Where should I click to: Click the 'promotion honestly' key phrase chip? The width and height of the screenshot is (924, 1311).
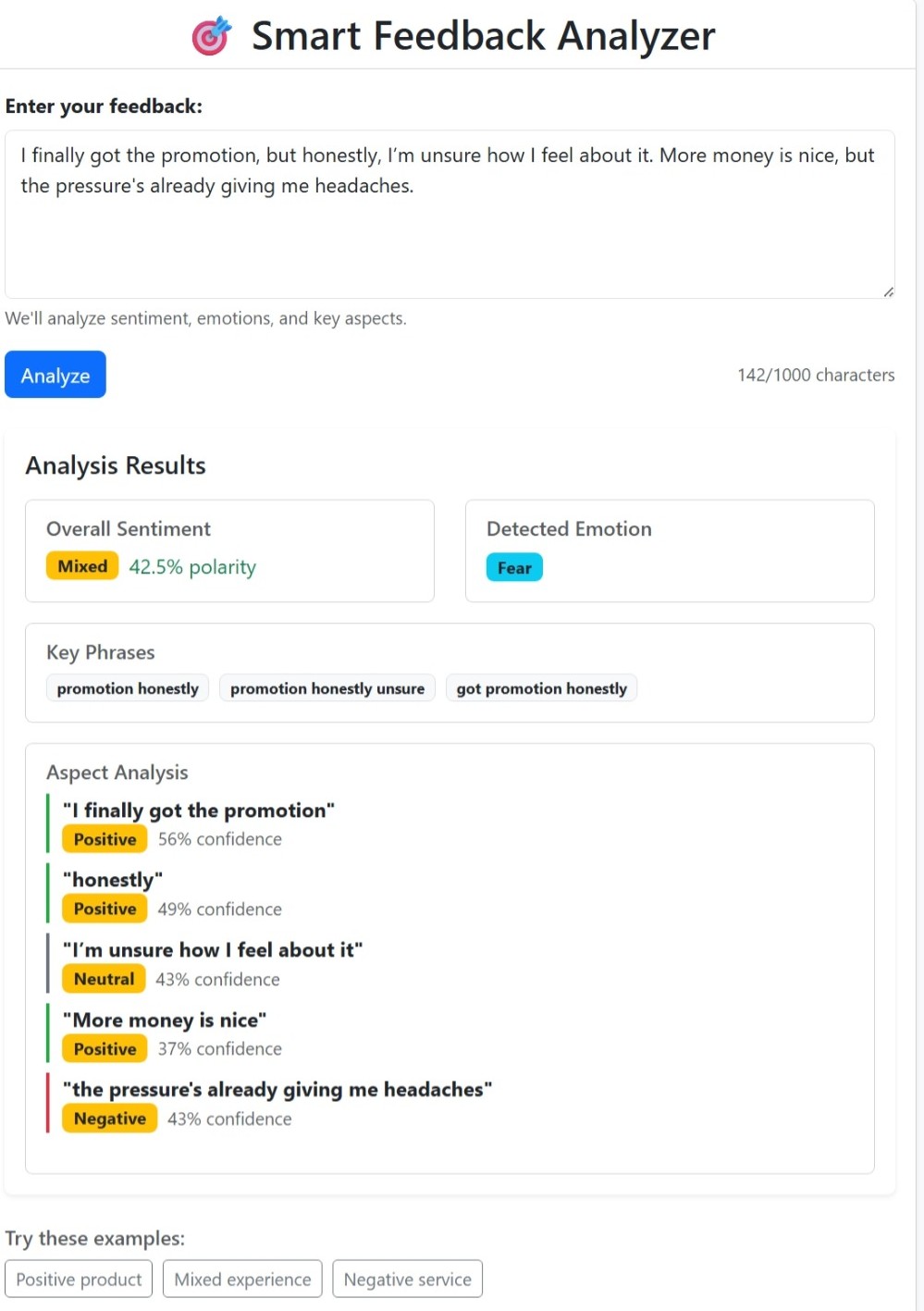coord(127,687)
